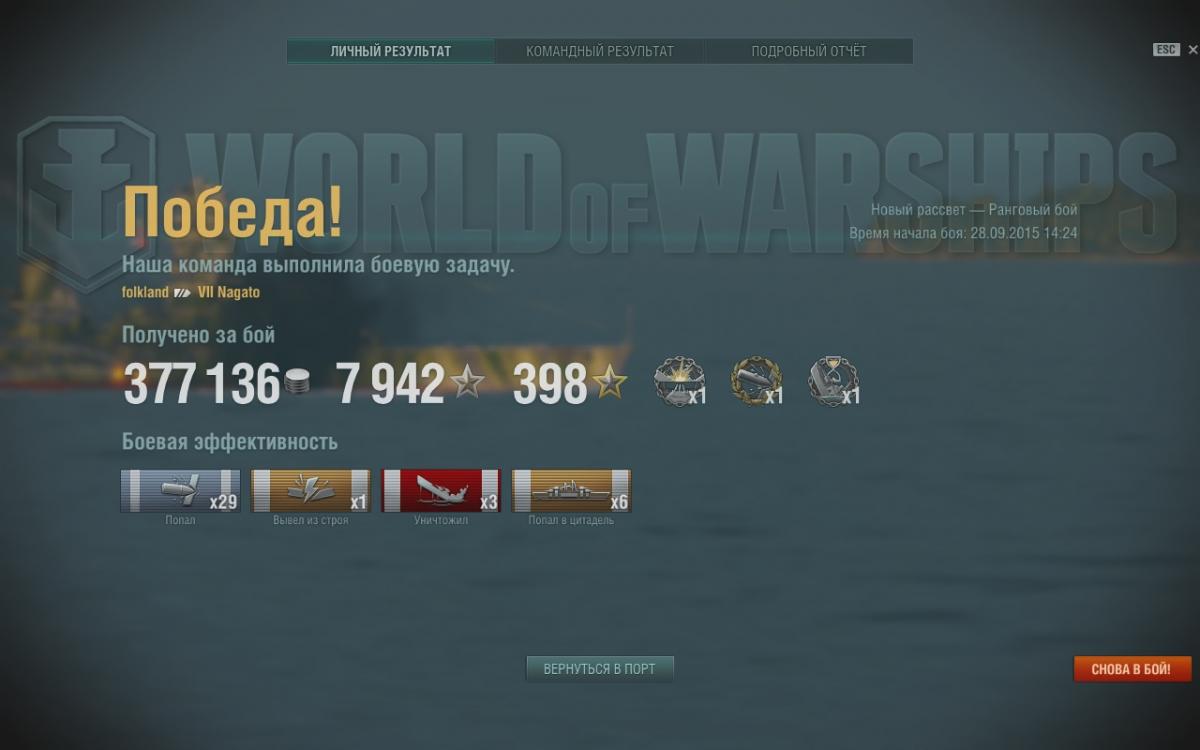Click the first achievement medal with explosion
This screenshot has width=1200, height=750.
coord(679,382)
